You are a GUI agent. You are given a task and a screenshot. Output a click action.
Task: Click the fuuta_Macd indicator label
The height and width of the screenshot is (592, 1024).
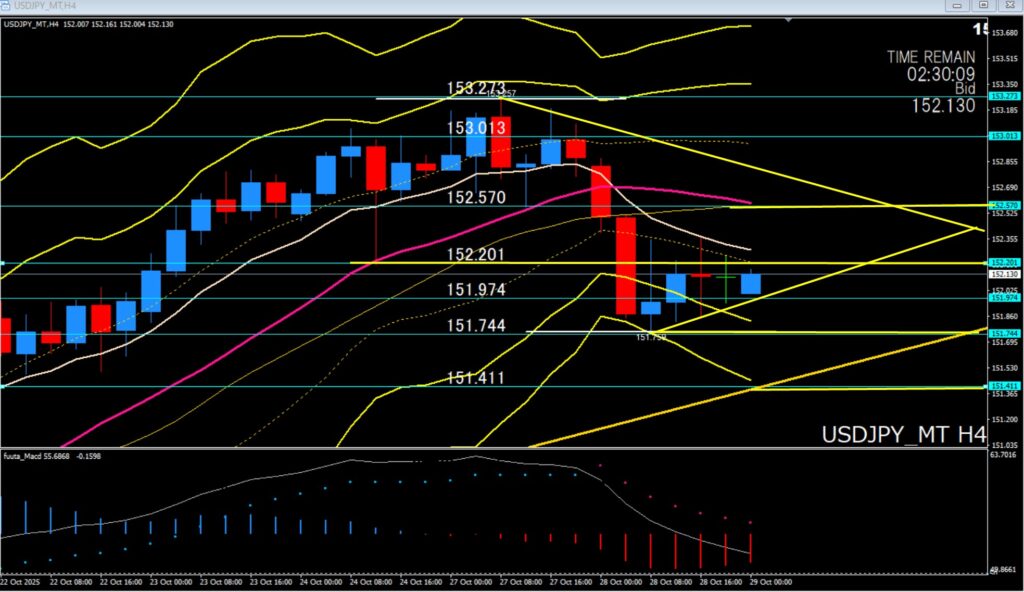pyautogui.click(x=28, y=456)
